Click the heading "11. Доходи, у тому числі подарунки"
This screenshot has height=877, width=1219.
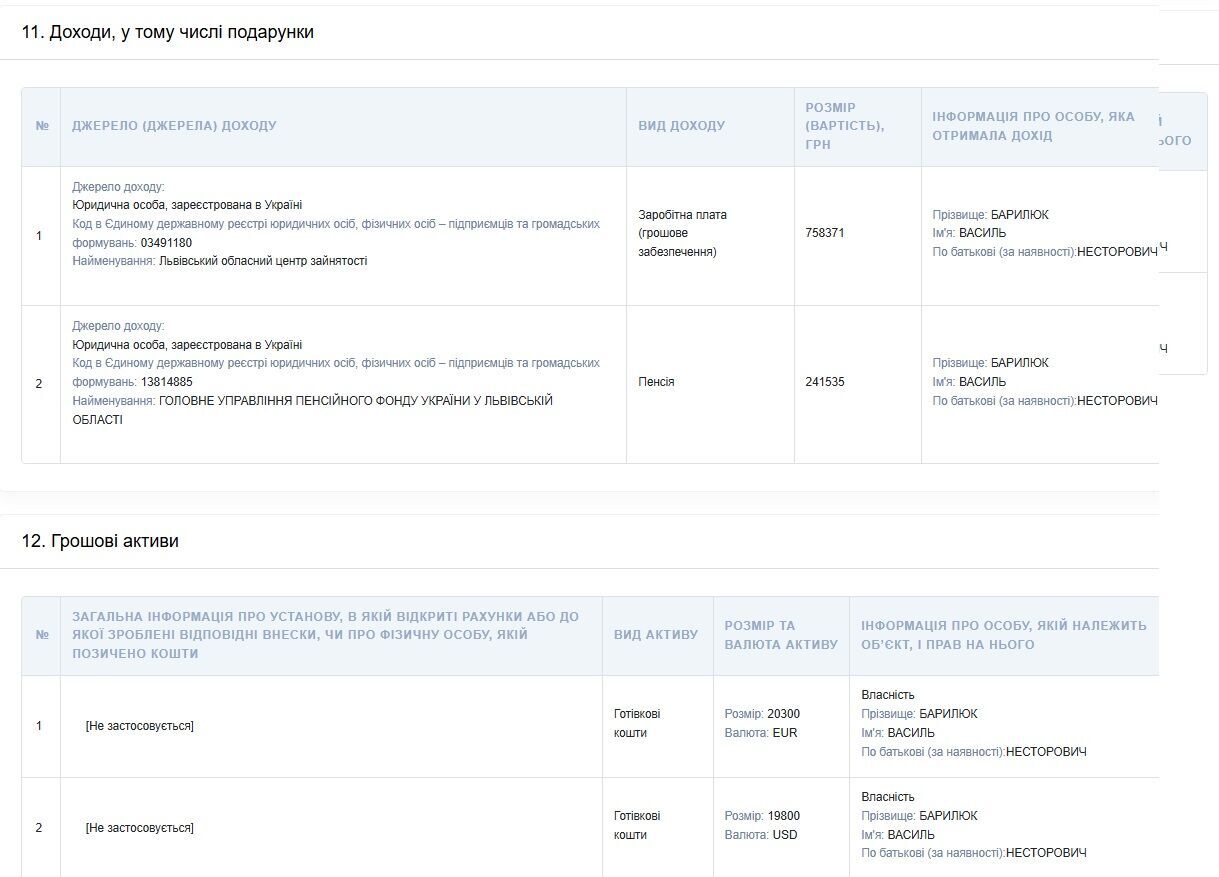[x=168, y=32]
